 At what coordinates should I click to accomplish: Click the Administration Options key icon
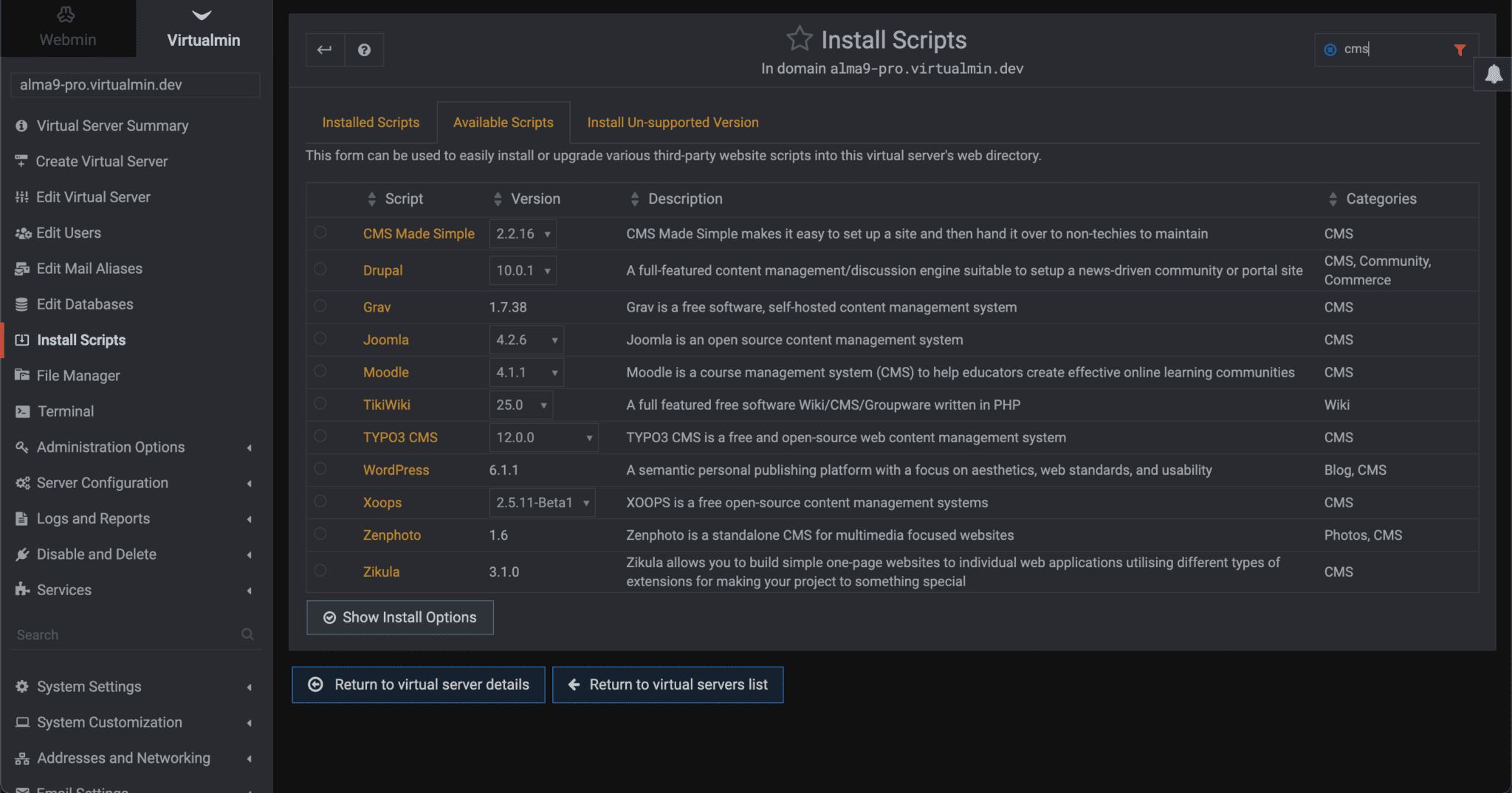coord(22,447)
